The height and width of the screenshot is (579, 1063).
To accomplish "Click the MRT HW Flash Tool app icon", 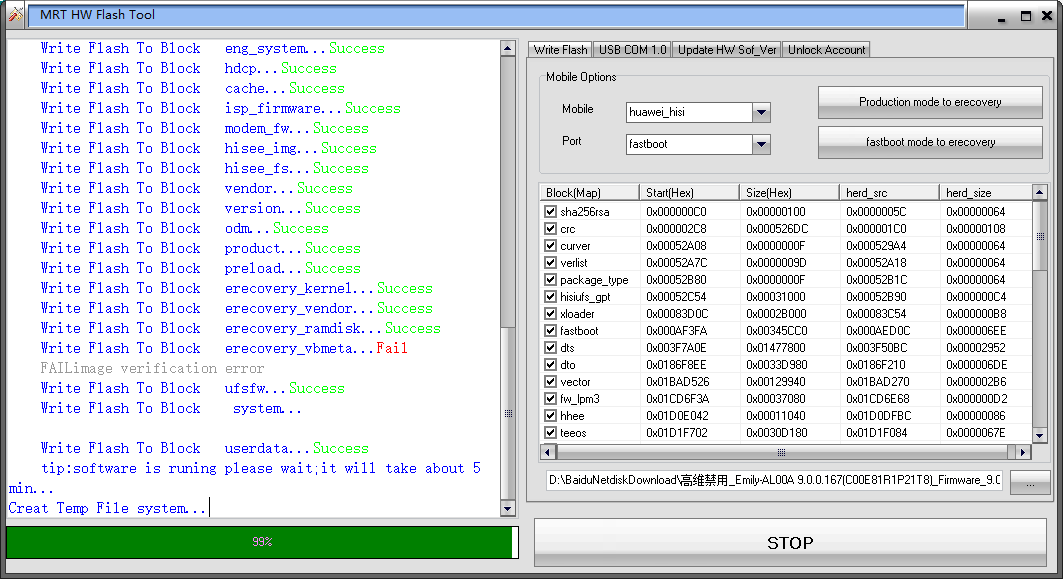I will 16,14.
